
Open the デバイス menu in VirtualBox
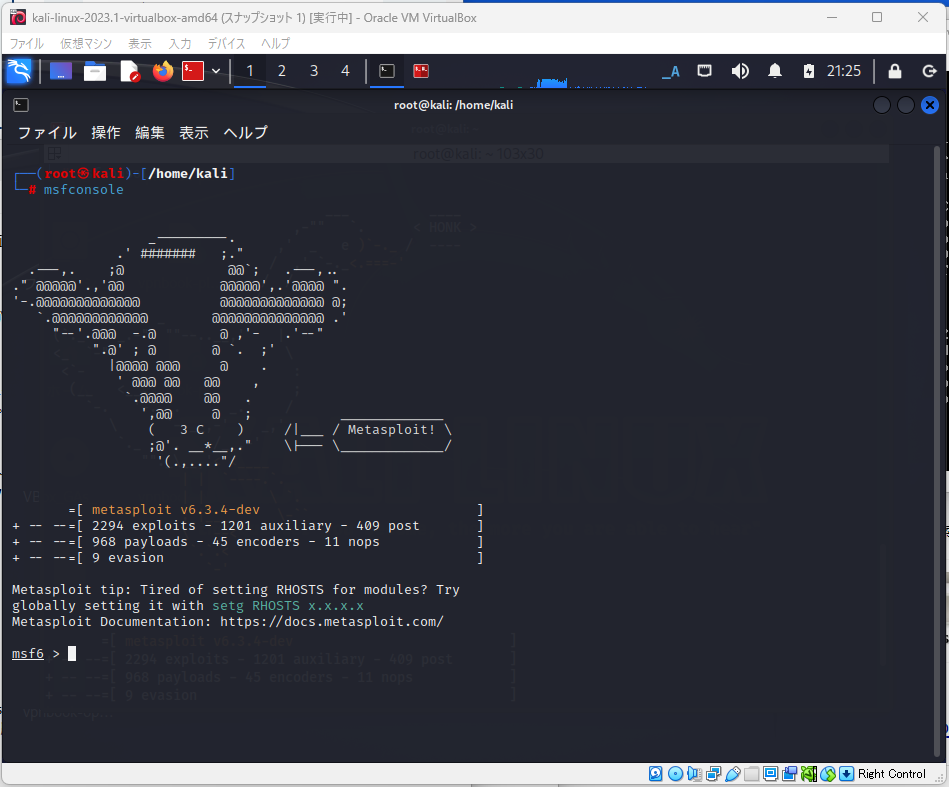tap(226, 43)
